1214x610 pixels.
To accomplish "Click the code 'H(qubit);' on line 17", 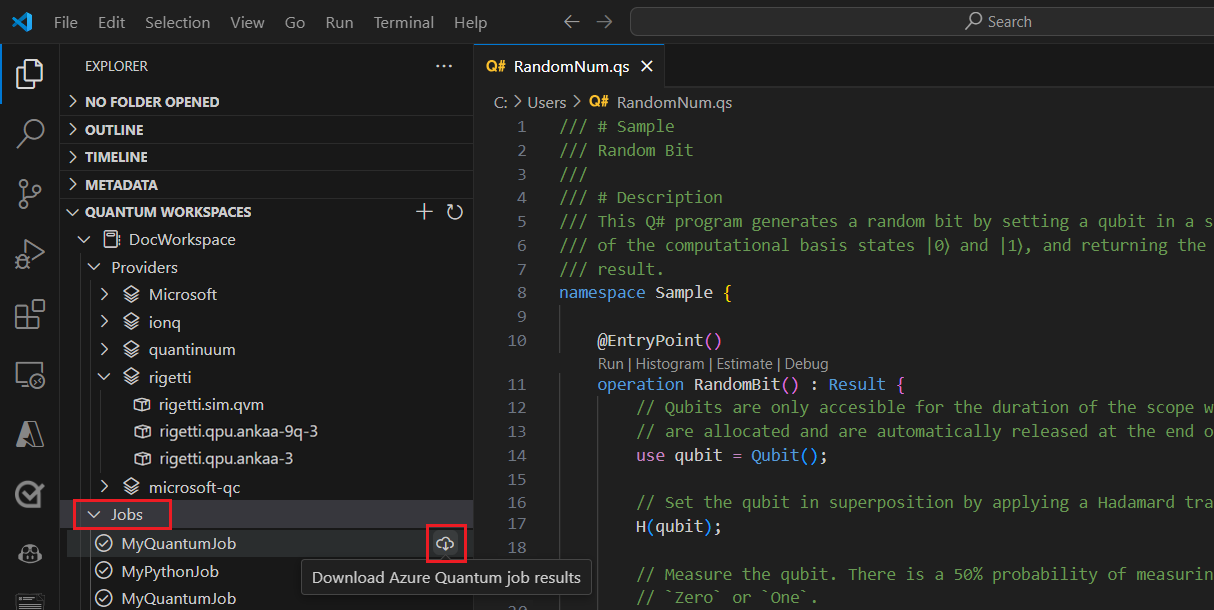I will point(679,526).
